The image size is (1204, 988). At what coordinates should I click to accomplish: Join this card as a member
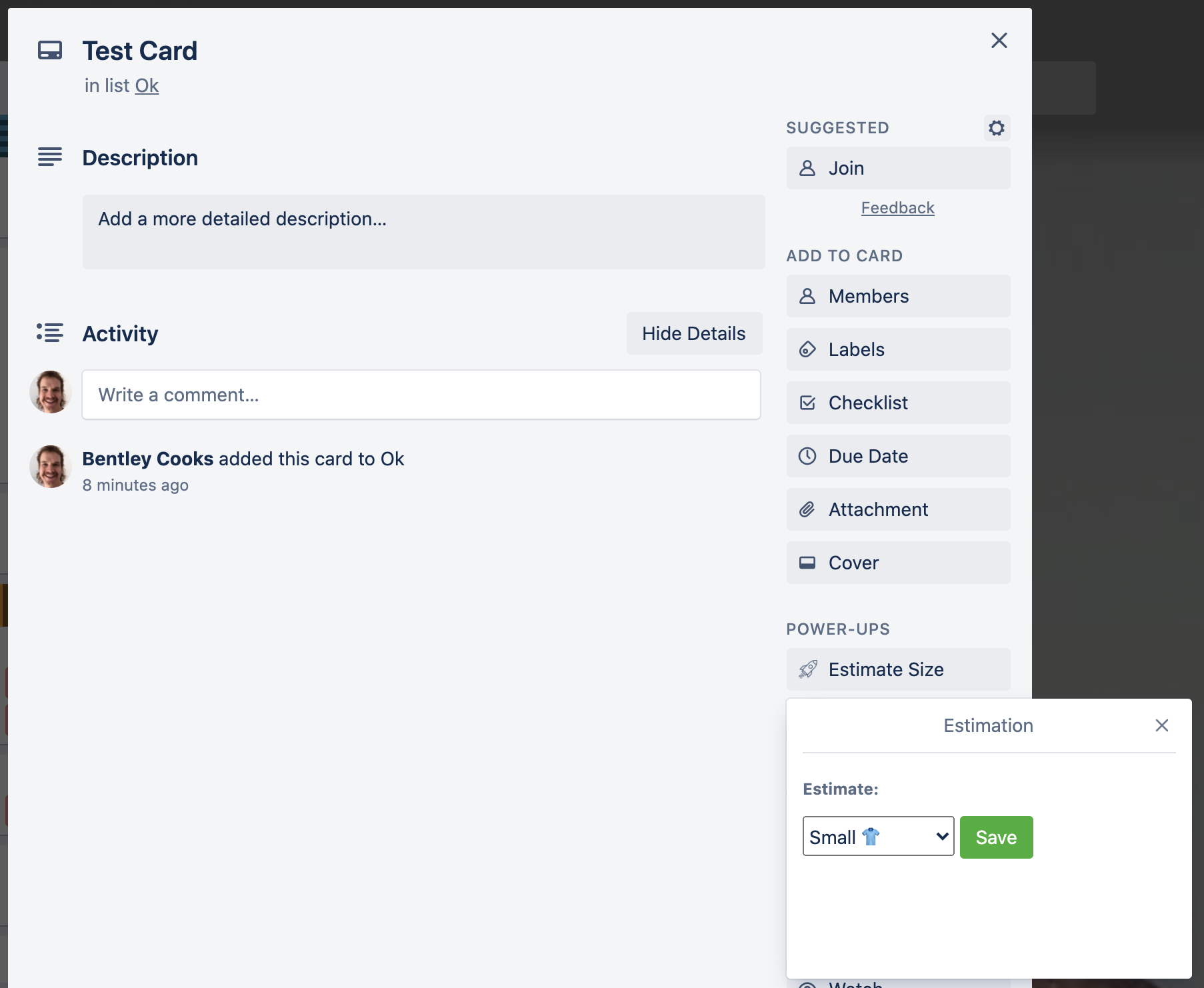point(898,168)
